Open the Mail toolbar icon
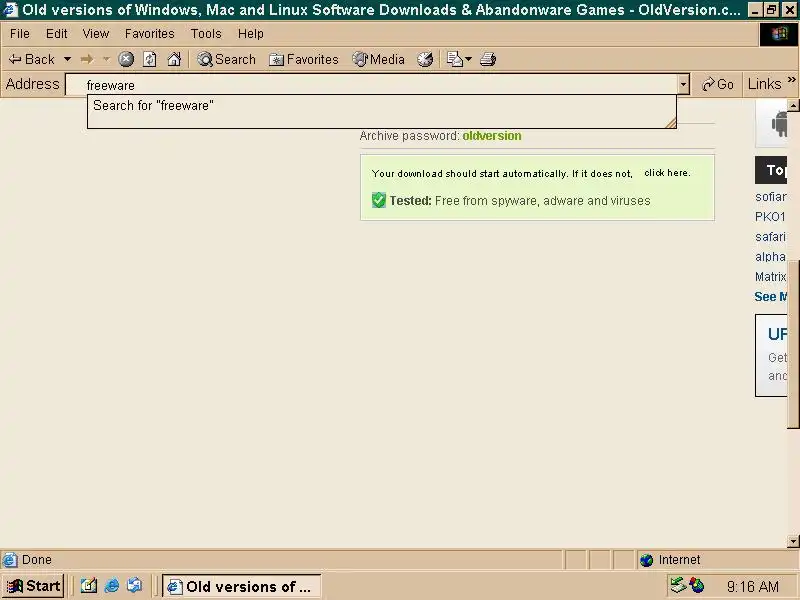 pos(454,59)
